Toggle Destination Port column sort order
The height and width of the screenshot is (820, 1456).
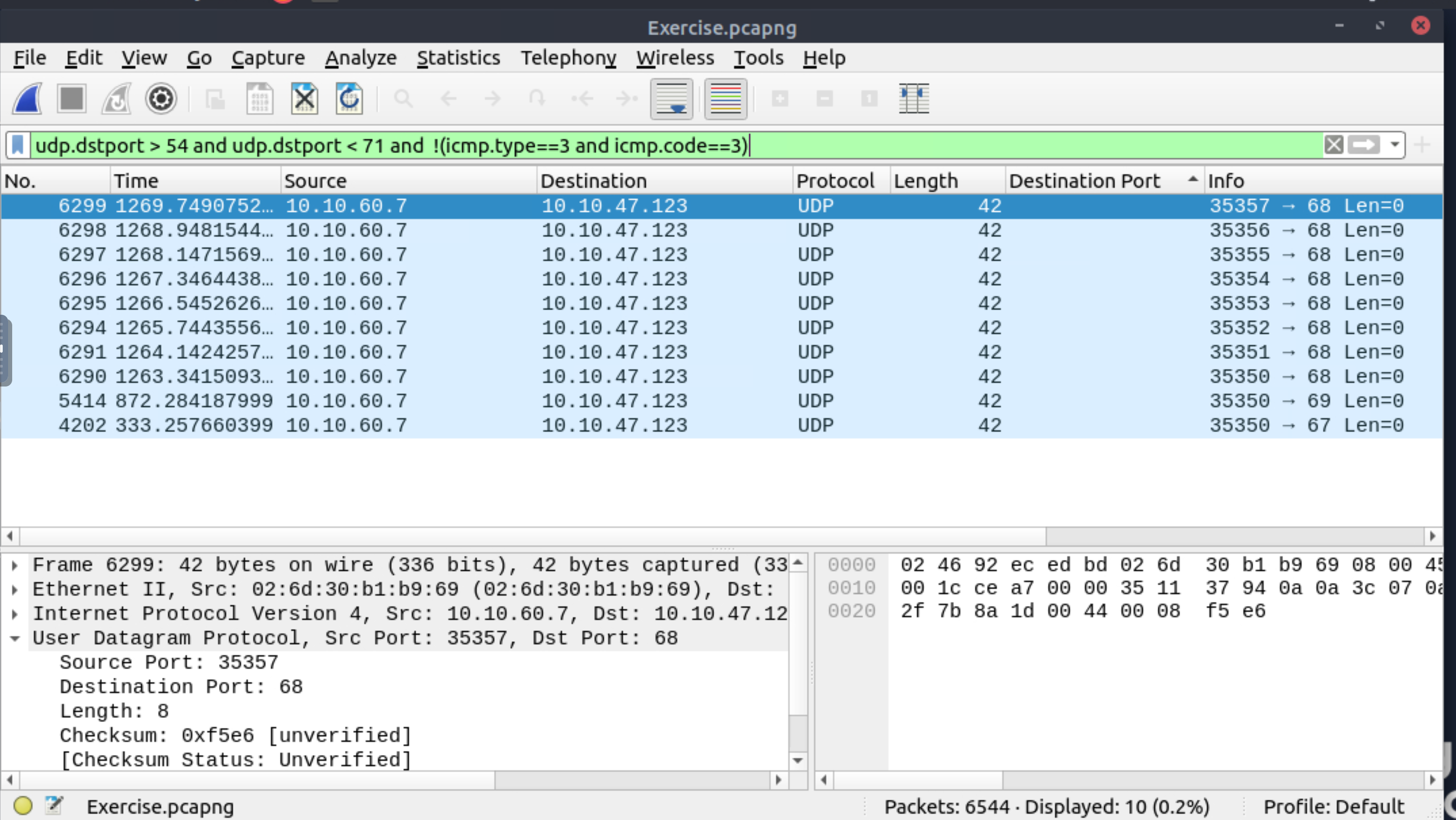[x=1105, y=181]
